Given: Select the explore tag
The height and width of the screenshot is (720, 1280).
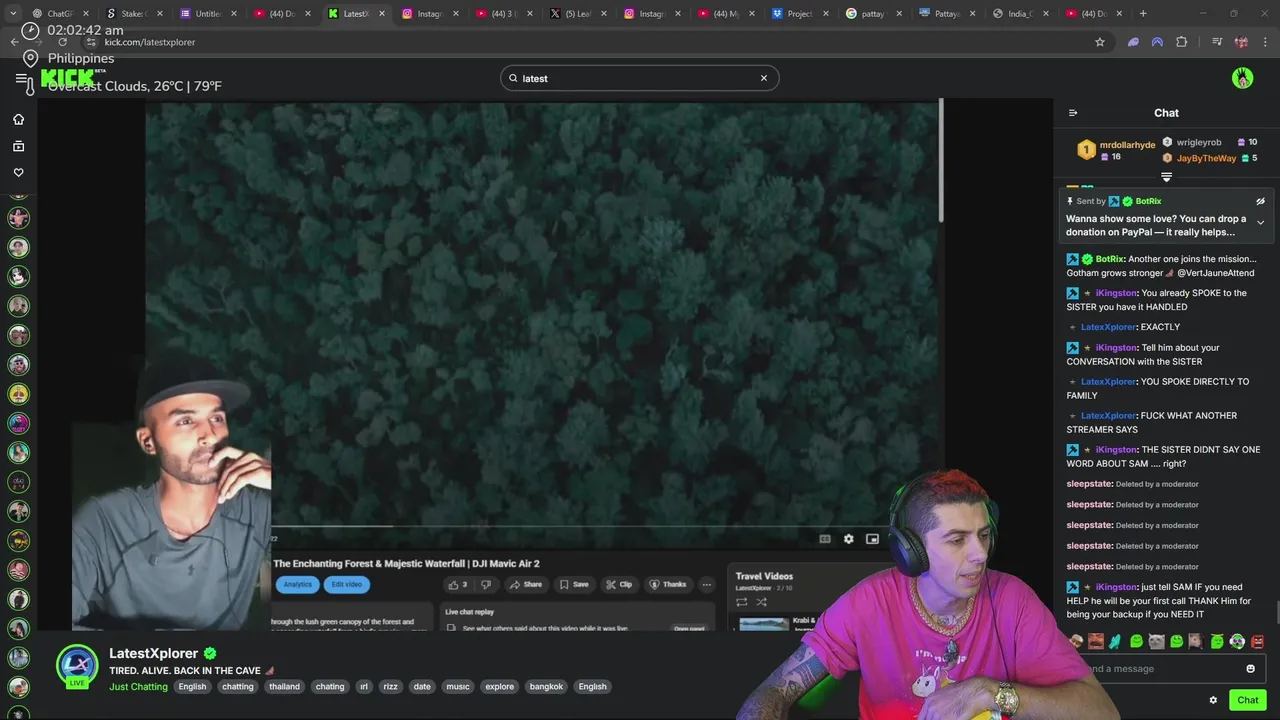Looking at the screenshot, I should point(500,687).
